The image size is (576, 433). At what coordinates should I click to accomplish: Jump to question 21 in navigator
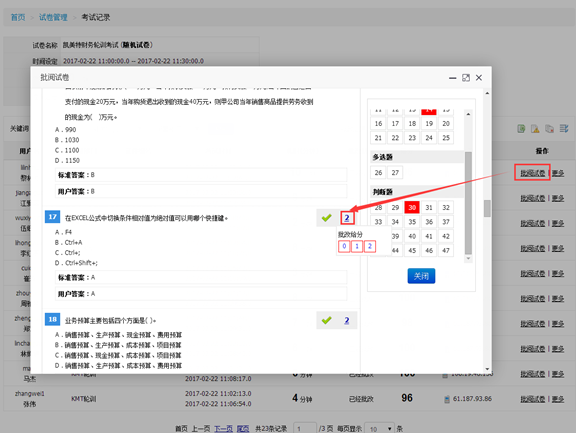[378, 138]
